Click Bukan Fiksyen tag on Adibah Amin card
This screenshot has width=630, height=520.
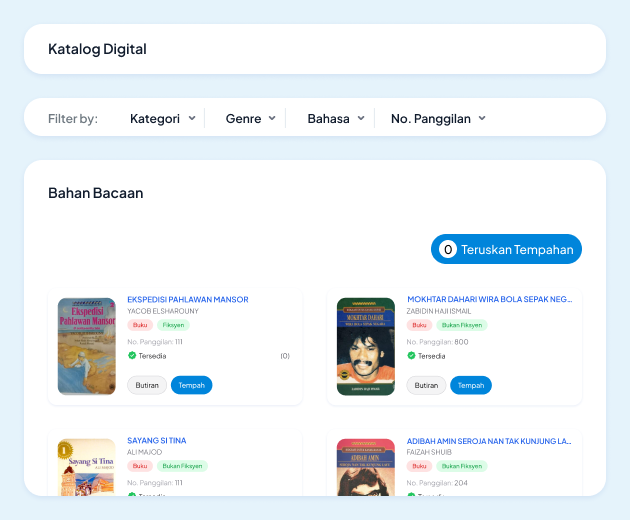pyautogui.click(x=462, y=466)
